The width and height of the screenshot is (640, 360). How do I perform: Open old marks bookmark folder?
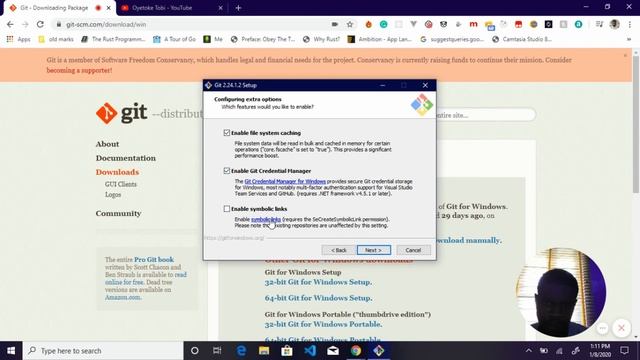tap(56, 39)
